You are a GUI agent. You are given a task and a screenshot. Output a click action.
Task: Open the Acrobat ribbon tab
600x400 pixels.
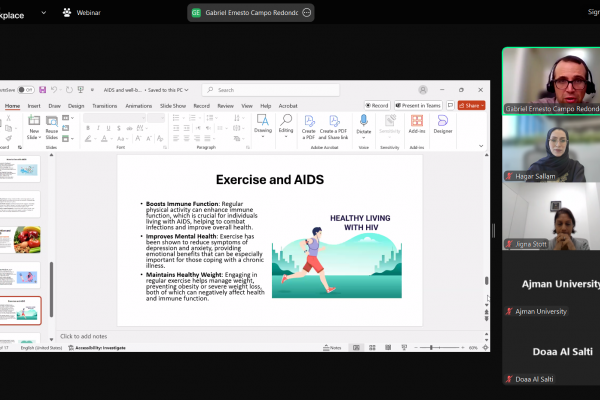[288, 106]
